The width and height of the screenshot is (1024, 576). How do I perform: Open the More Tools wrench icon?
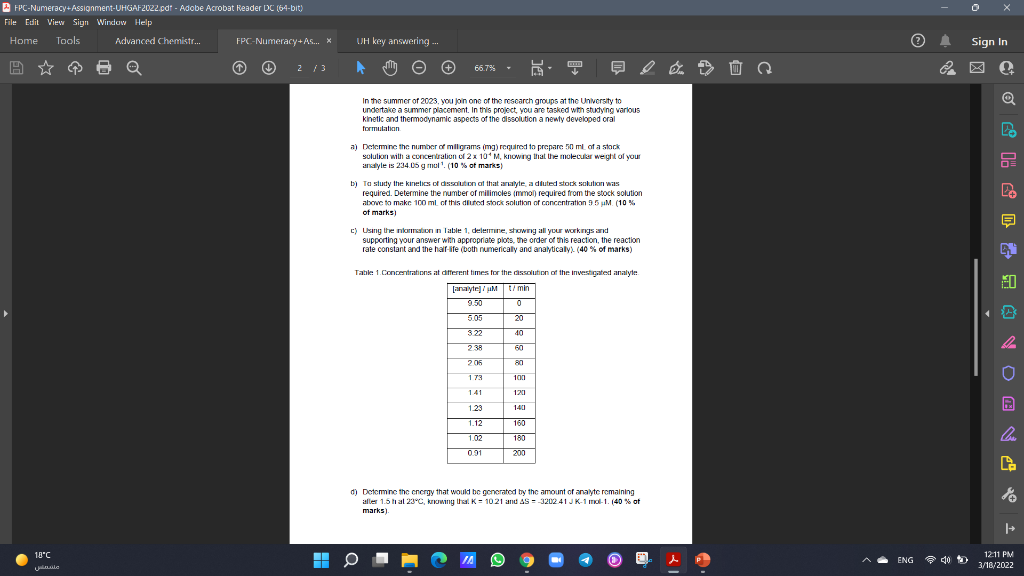(1008, 494)
